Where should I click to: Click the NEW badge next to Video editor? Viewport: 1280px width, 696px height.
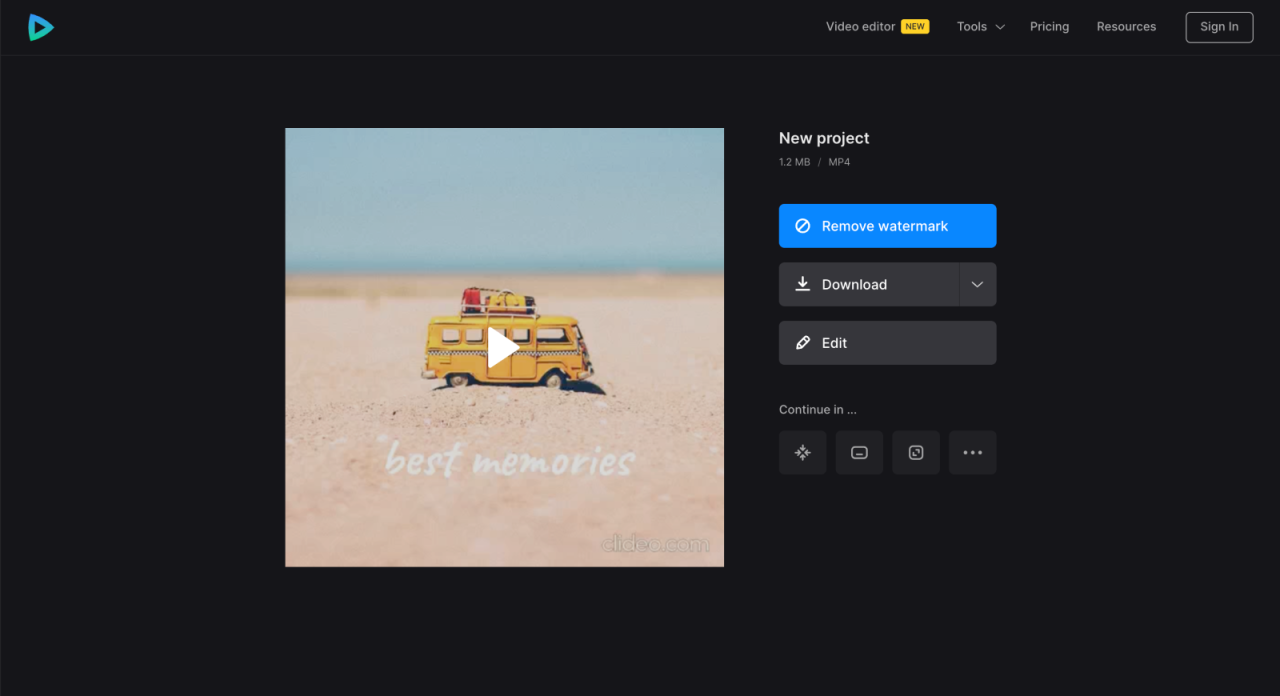pos(914,26)
